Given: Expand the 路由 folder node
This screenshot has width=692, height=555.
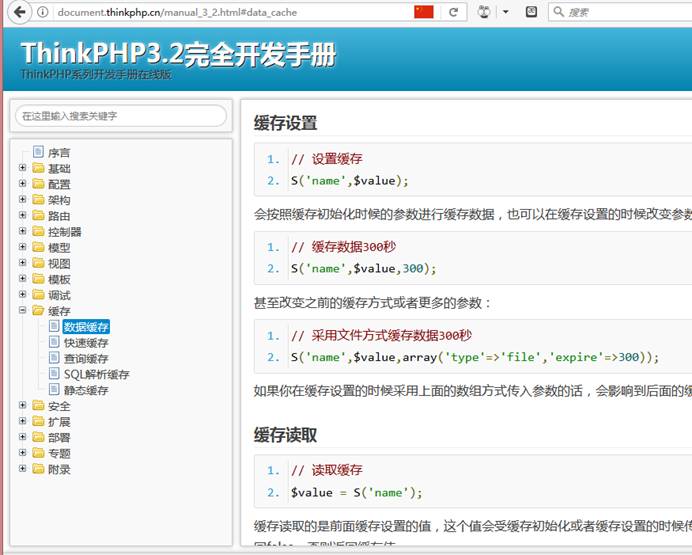Looking at the screenshot, I should pos(23,215).
